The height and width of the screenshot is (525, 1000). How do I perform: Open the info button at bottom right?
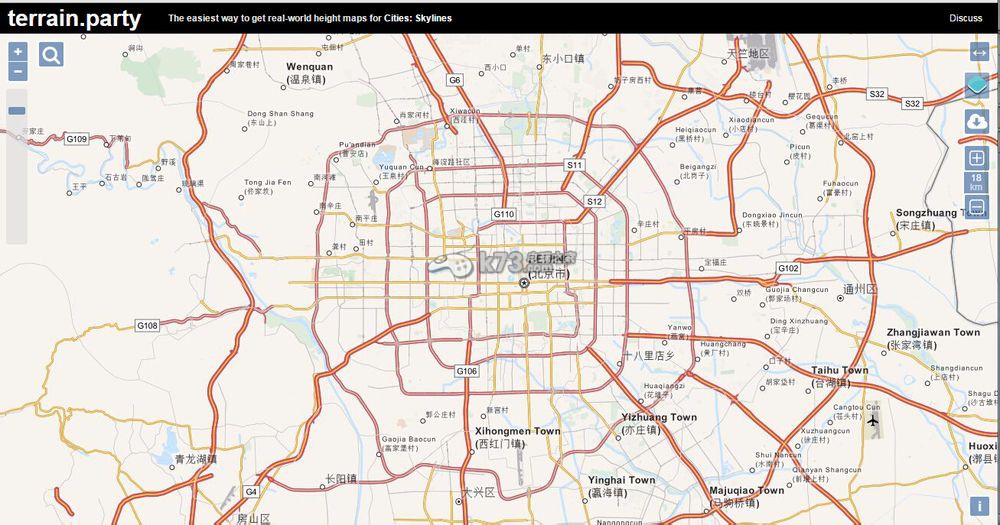977,507
